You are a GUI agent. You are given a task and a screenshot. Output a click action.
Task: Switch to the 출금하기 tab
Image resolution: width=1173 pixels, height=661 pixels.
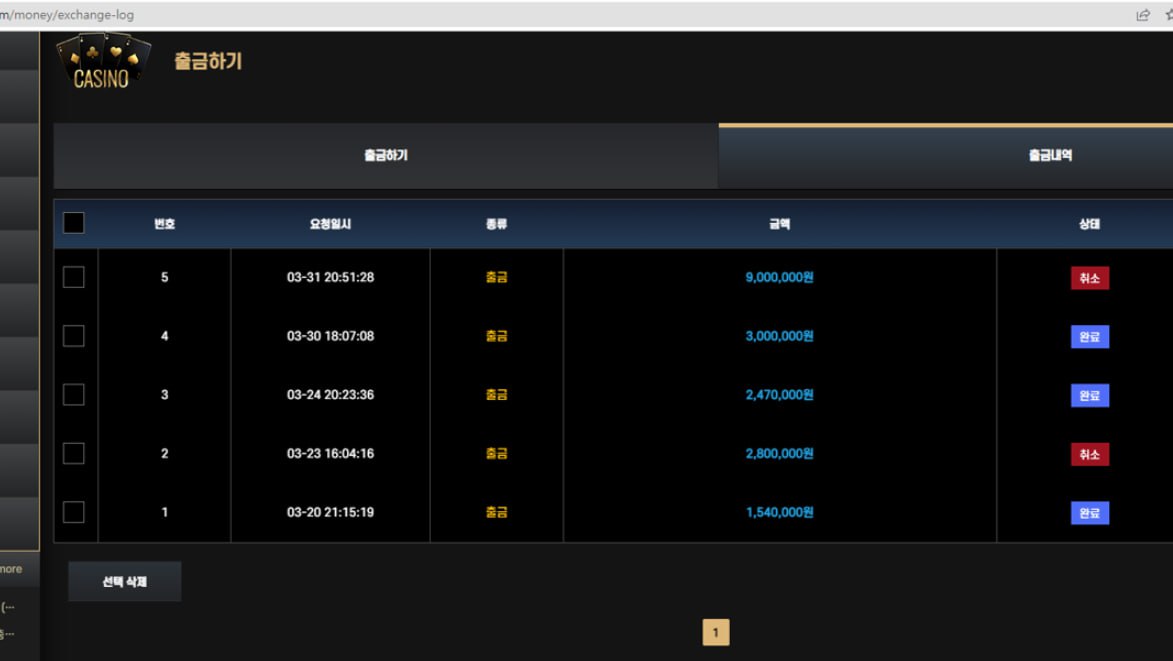point(386,156)
